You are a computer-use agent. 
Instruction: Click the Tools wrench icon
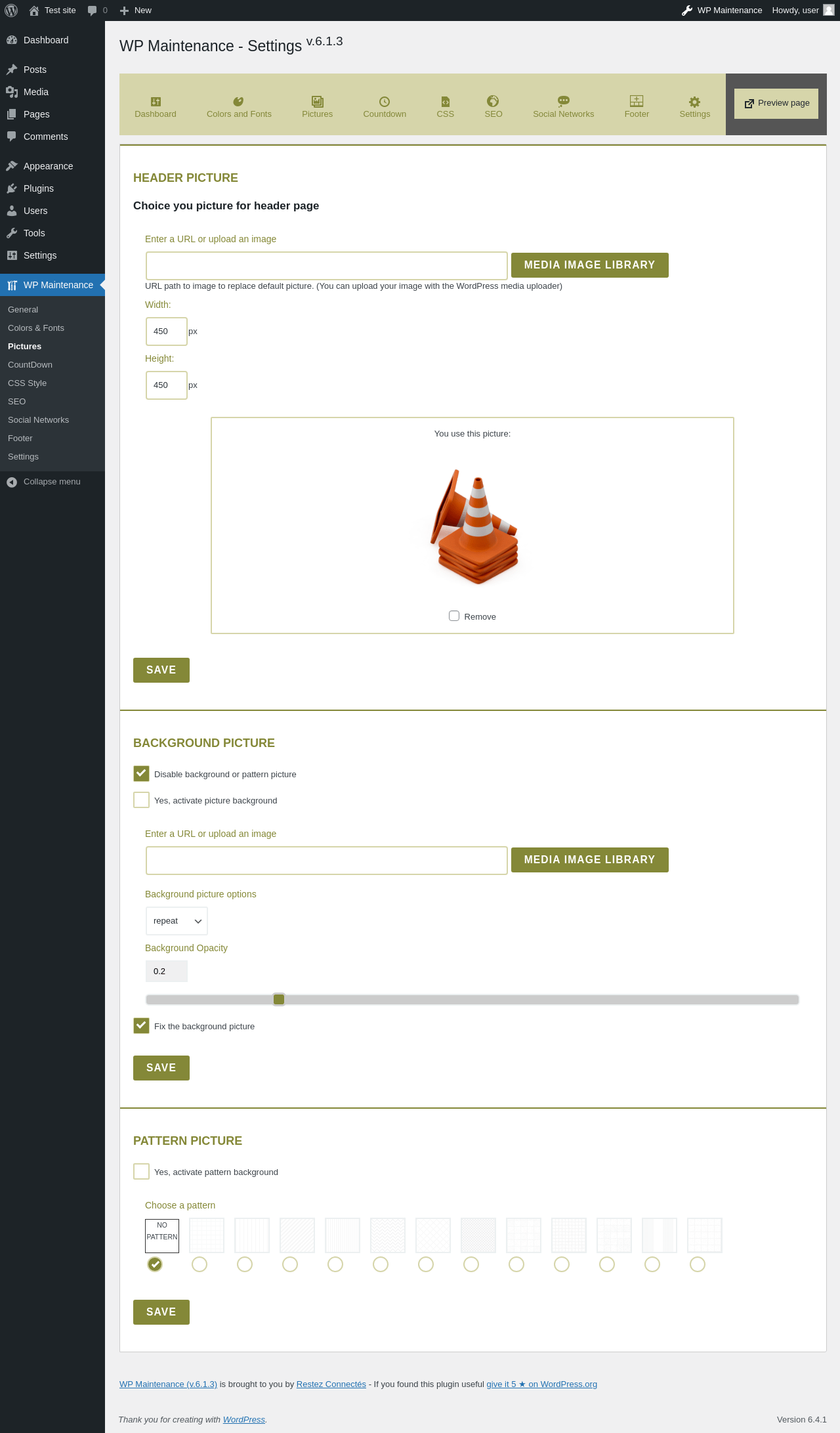point(12,233)
